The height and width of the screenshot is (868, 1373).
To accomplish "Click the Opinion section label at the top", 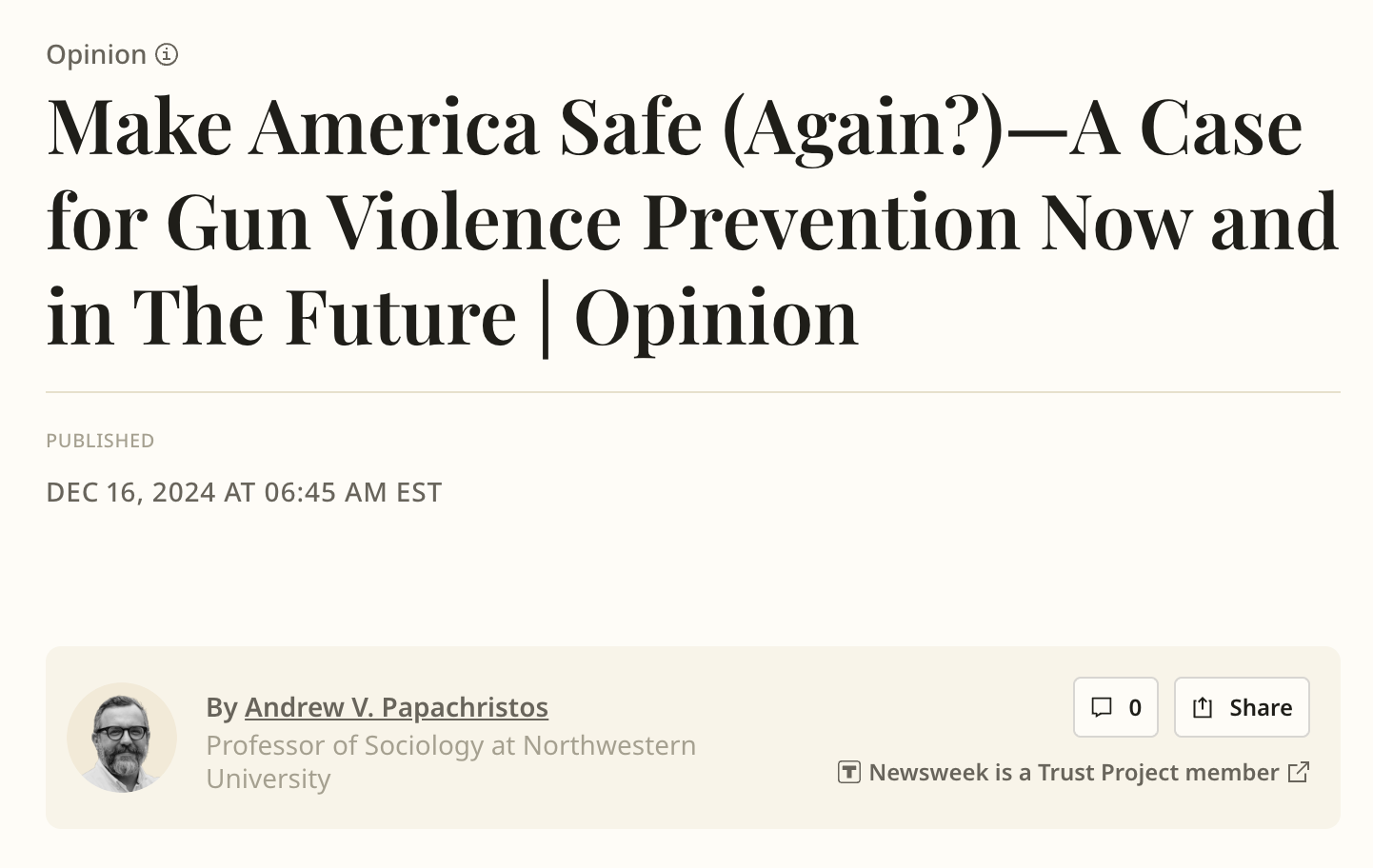I will [x=96, y=54].
